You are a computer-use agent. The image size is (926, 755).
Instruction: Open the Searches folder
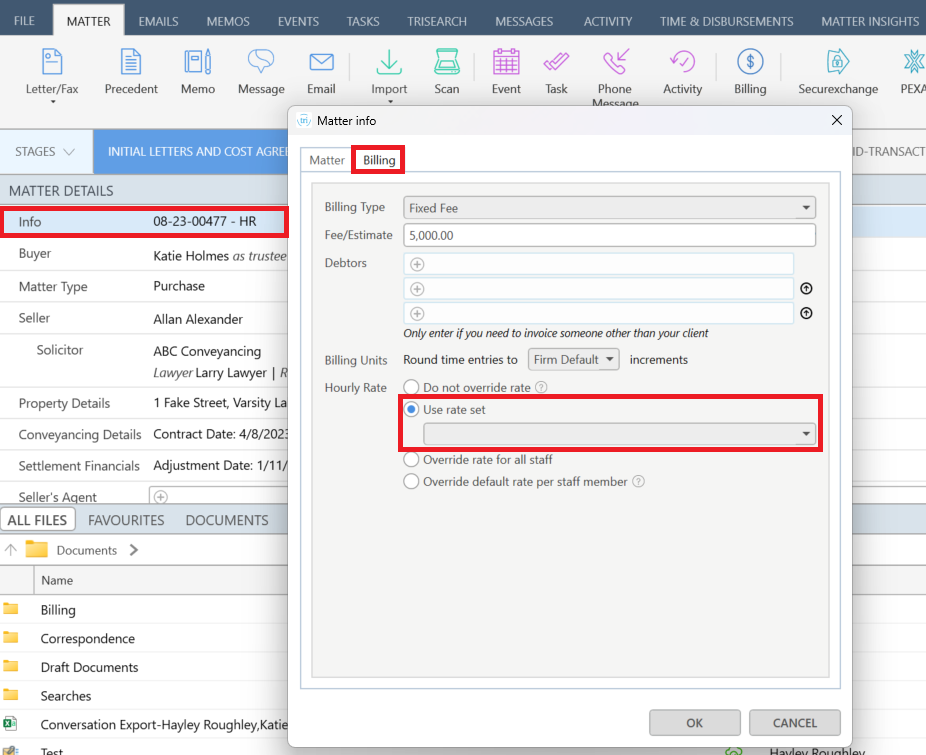coord(66,696)
